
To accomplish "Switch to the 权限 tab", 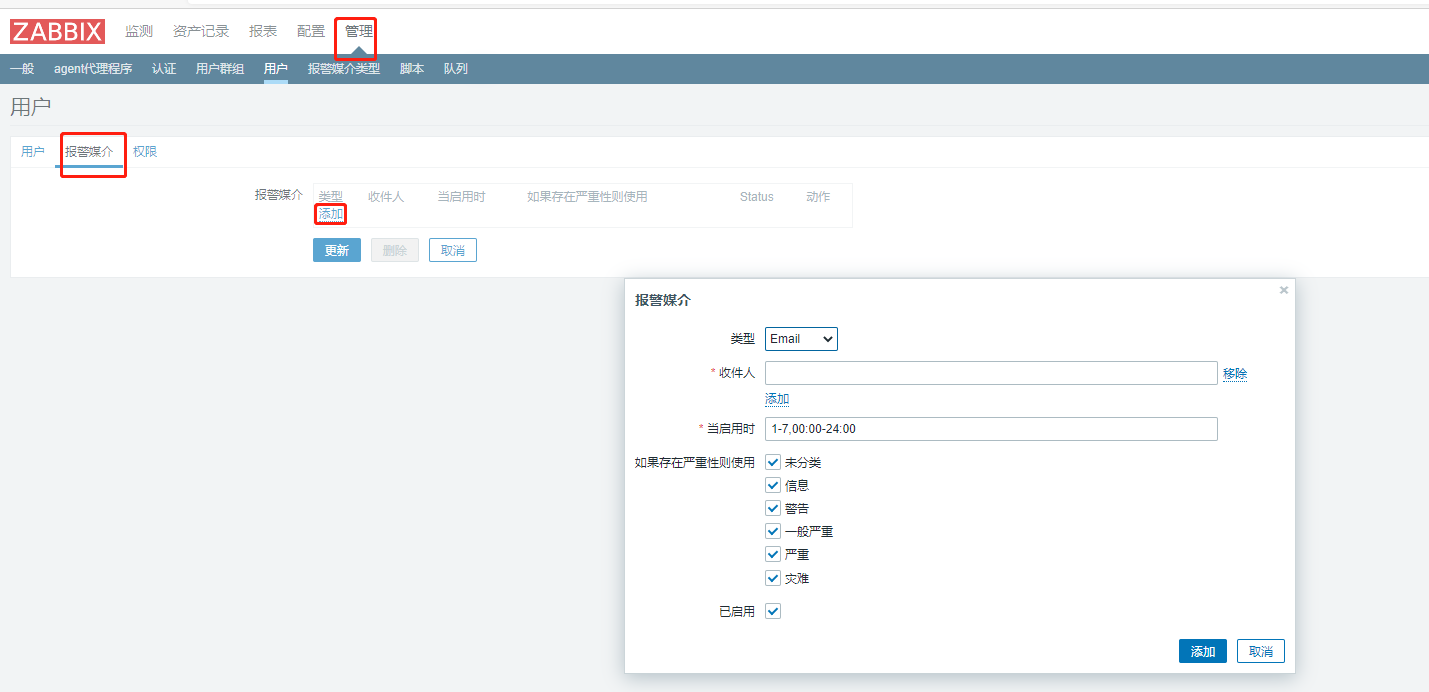I will 145,152.
